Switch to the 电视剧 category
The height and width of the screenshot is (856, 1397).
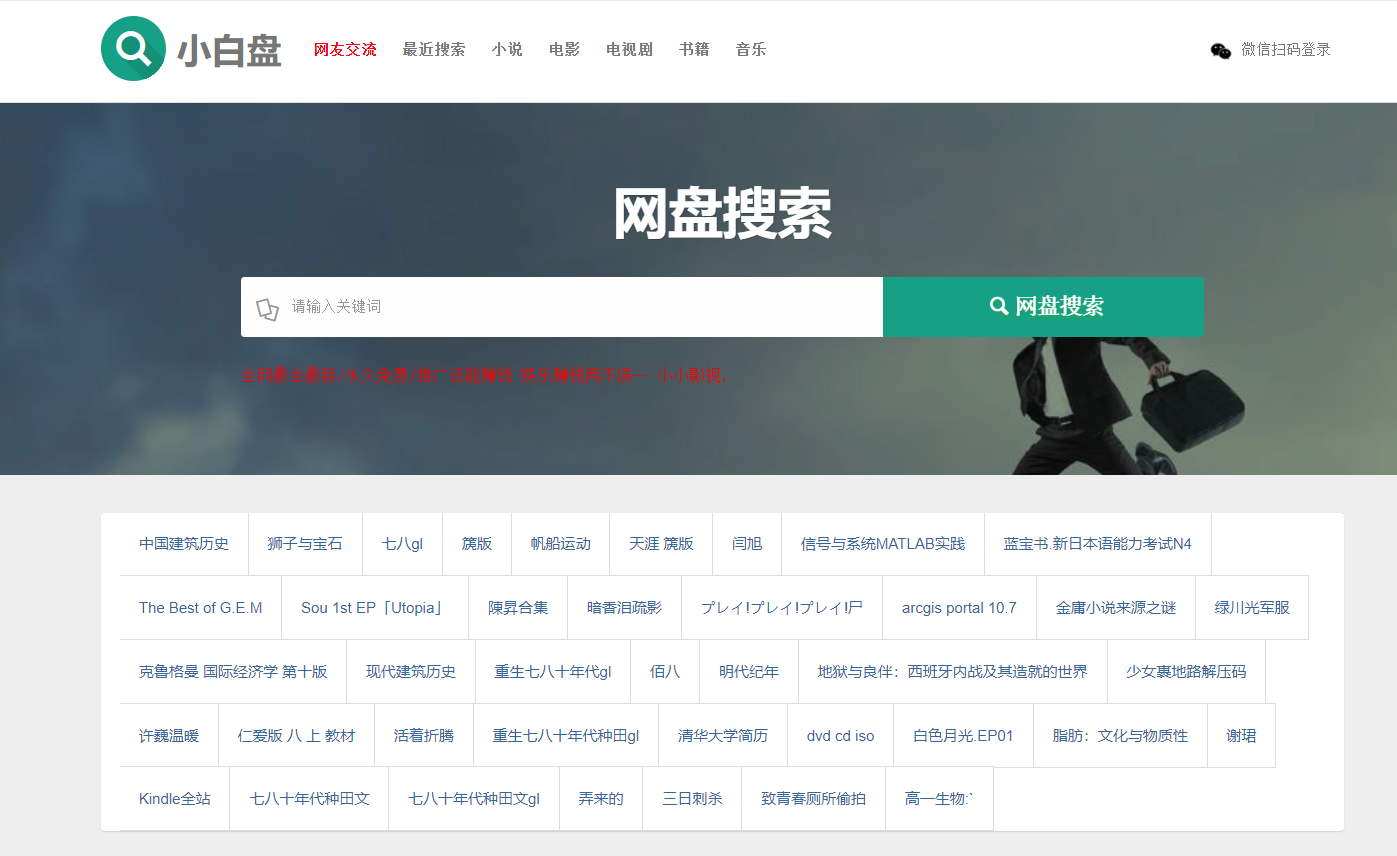[x=629, y=50]
